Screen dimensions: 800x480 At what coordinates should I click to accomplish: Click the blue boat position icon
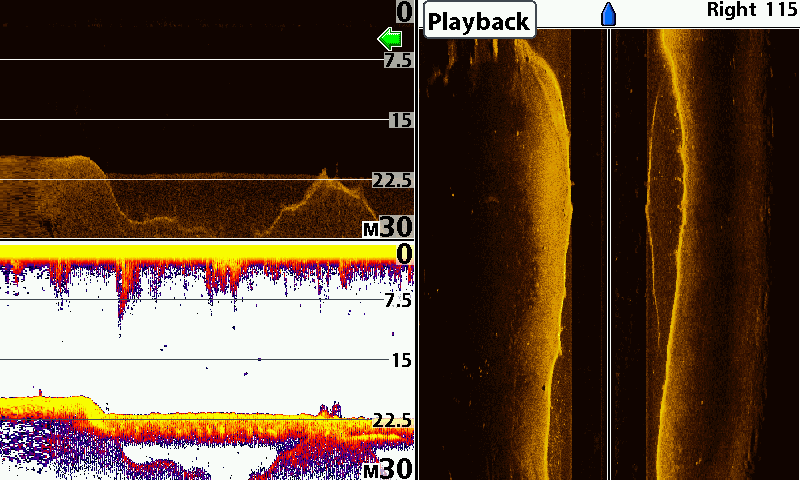coord(608,14)
